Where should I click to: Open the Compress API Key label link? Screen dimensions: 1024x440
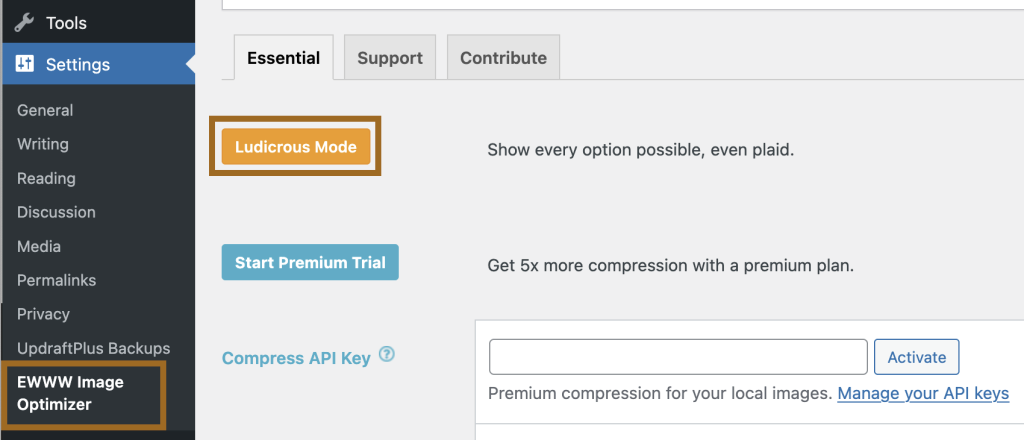click(x=296, y=357)
